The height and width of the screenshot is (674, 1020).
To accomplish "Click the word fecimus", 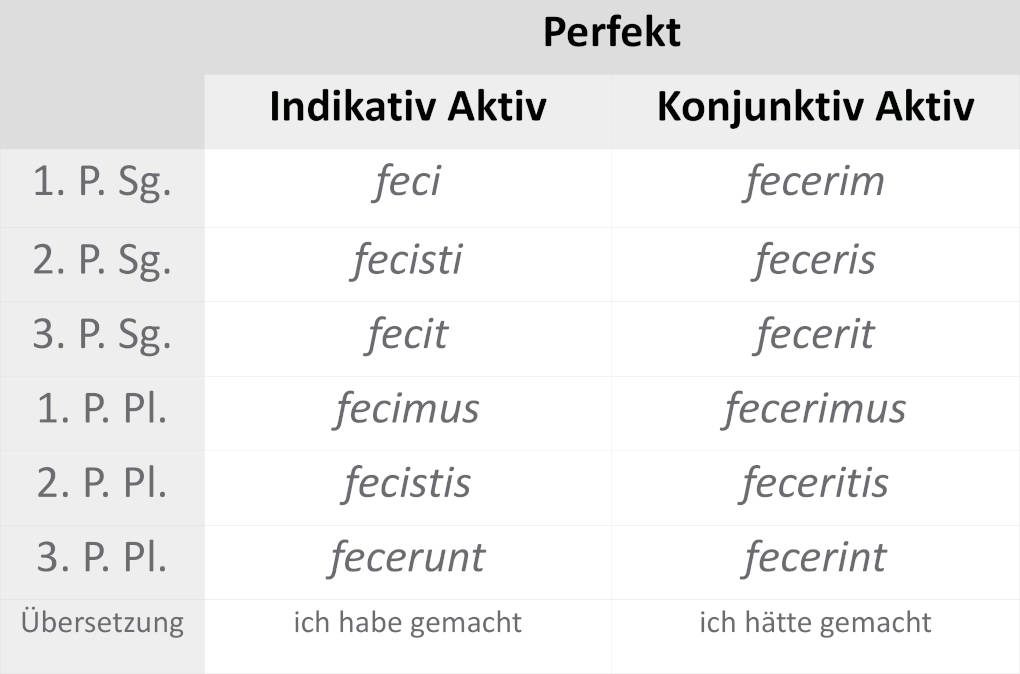I will 407,408.
